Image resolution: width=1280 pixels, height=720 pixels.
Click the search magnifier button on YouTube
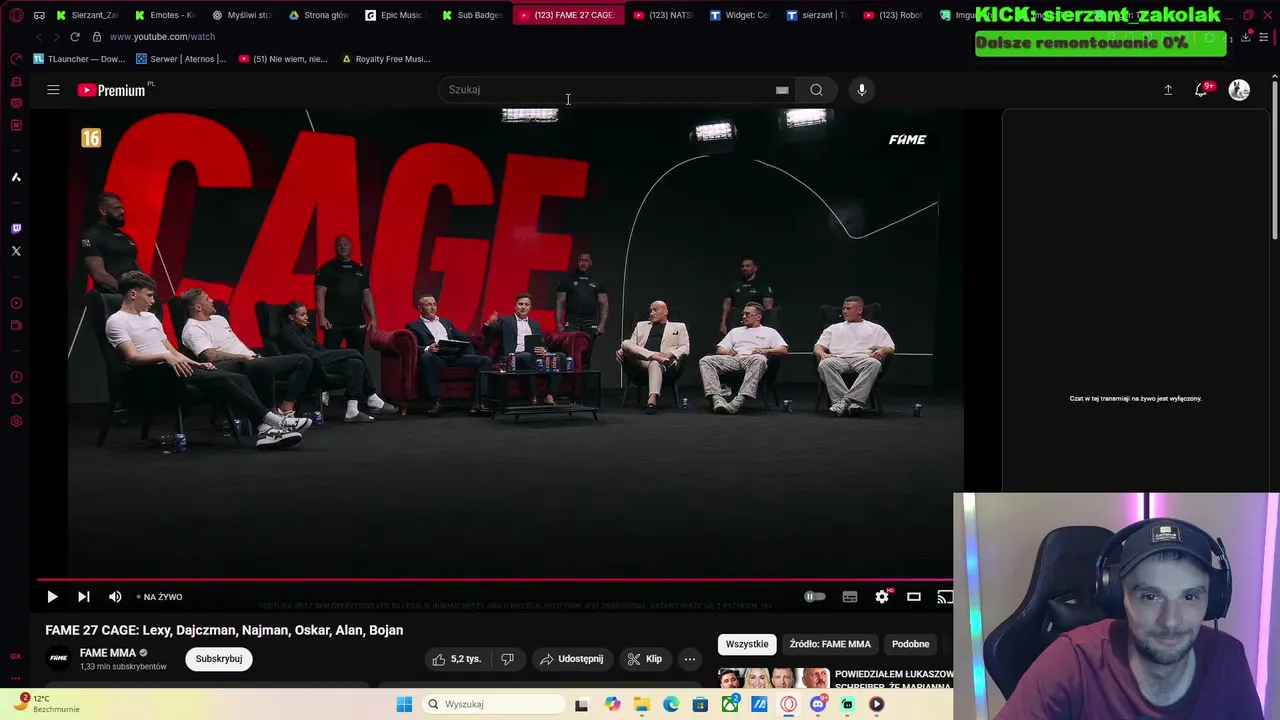817,90
